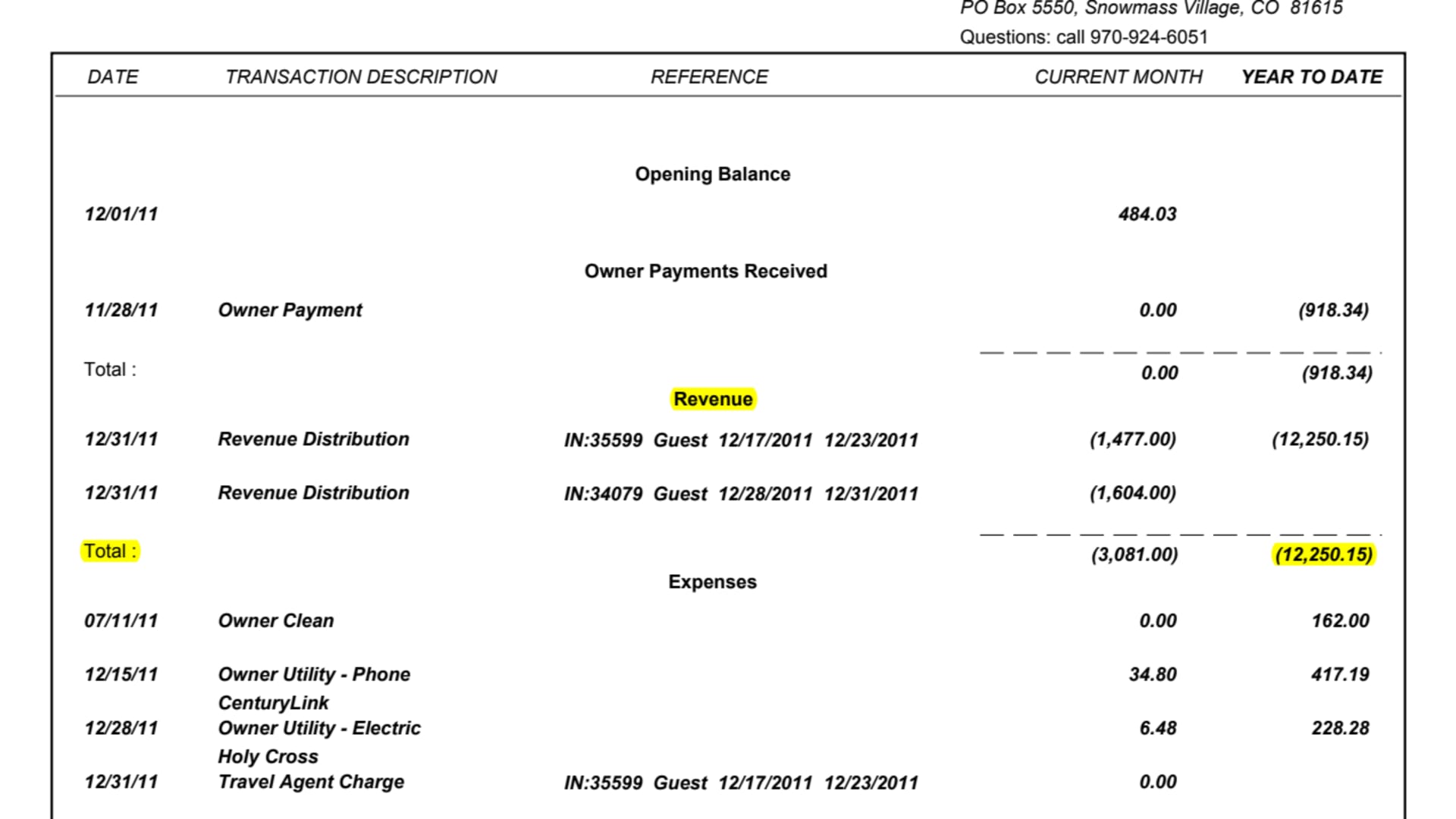The height and width of the screenshot is (819, 1456).
Task: Click the DATE column header
Action: [113, 77]
